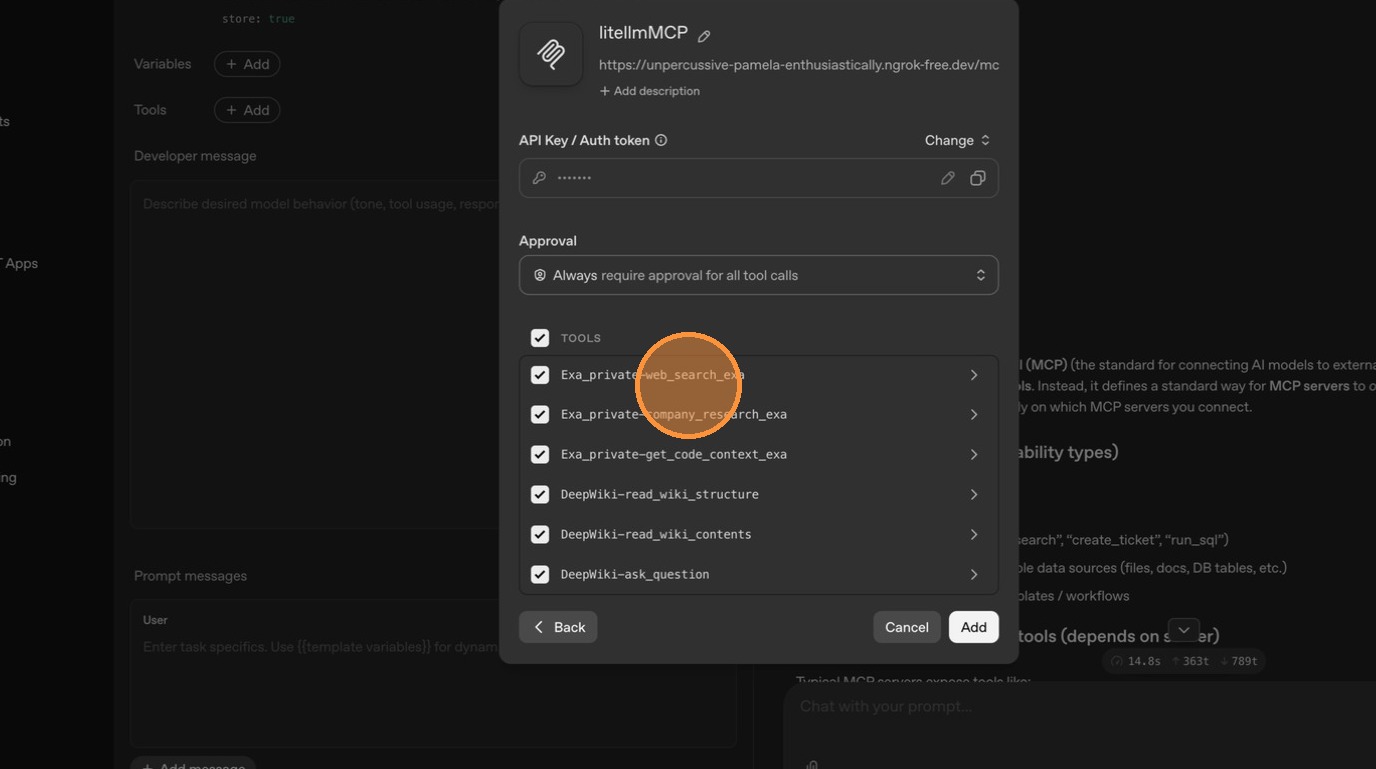This screenshot has height=769, width=1376.
Task: Copy the API key token
Action: click(977, 178)
